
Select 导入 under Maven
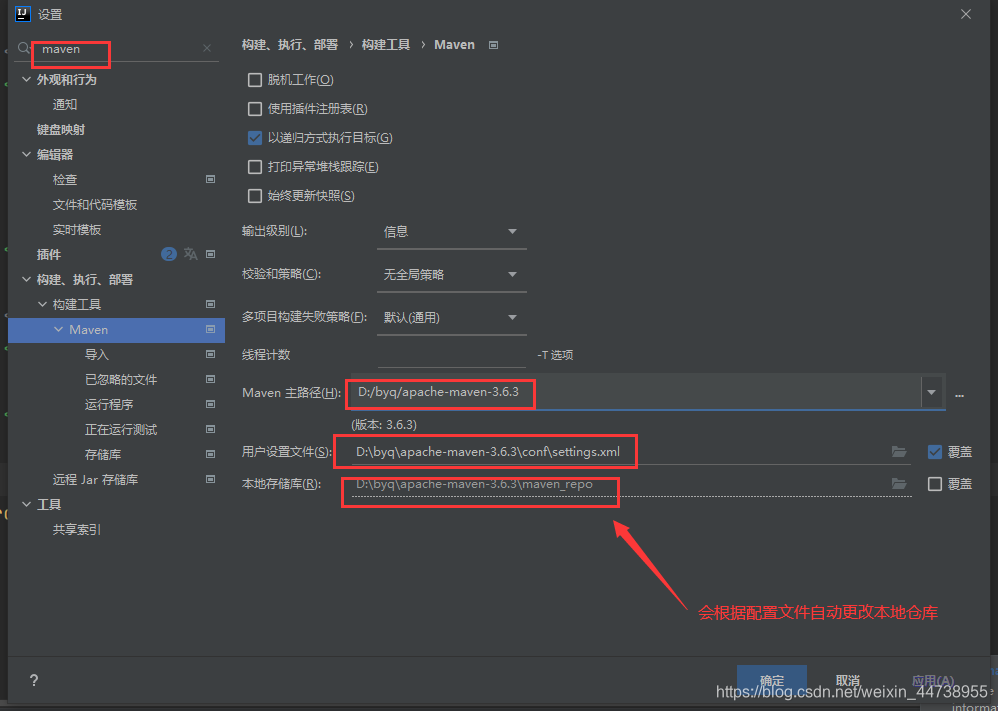coord(97,355)
